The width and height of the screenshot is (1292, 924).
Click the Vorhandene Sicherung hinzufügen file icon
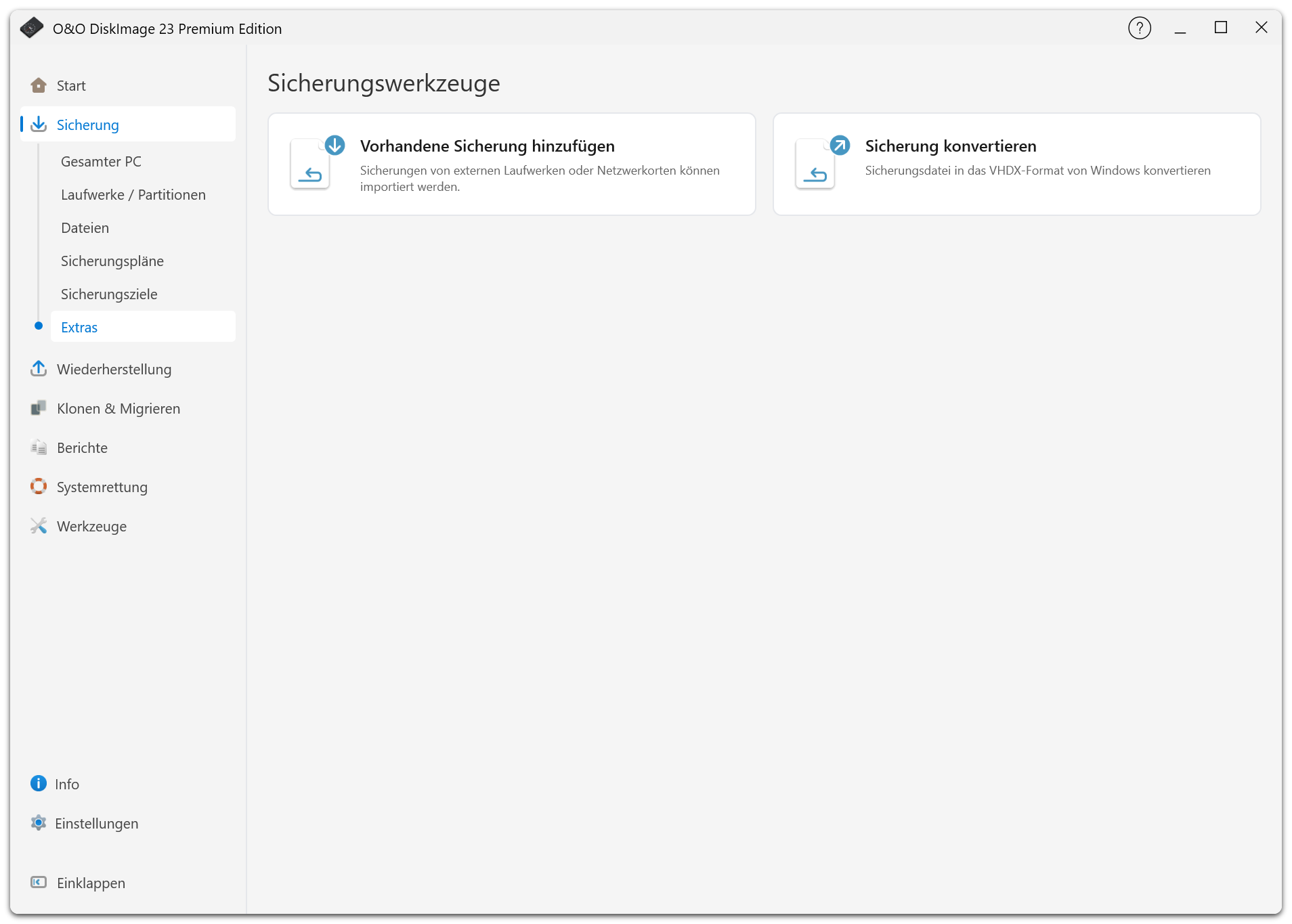(317, 162)
